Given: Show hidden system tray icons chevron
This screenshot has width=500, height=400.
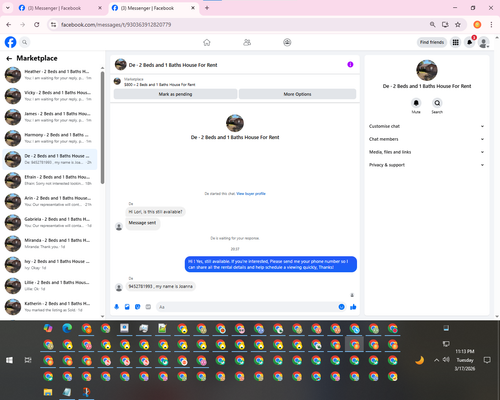Looking at the screenshot, I should tap(436, 360).
